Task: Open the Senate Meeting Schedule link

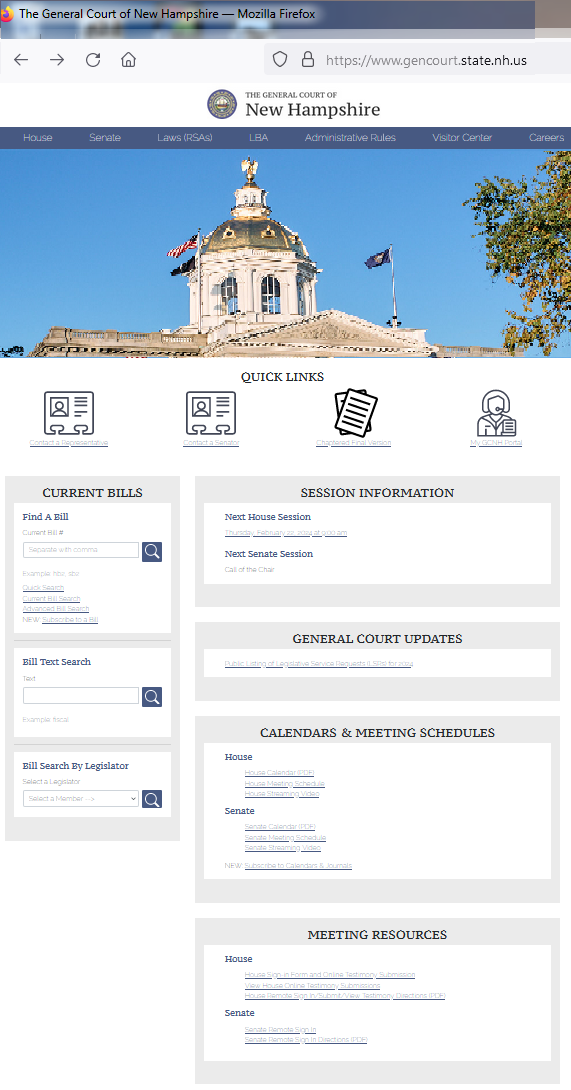Action: [285, 838]
